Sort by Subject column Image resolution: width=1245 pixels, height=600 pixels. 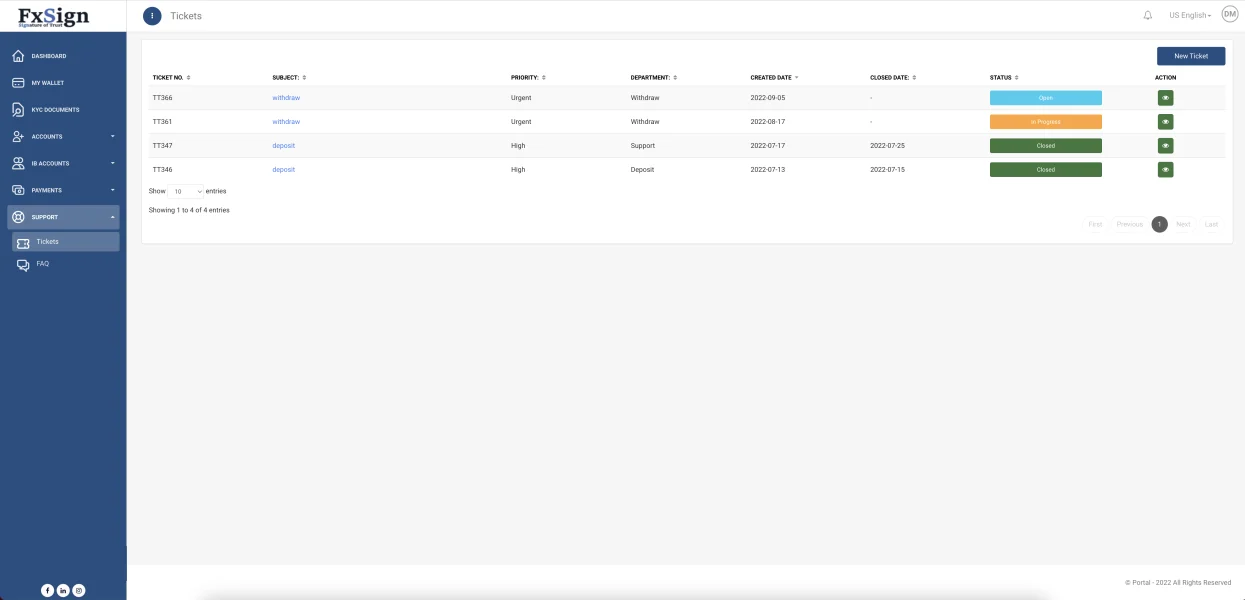pos(289,77)
